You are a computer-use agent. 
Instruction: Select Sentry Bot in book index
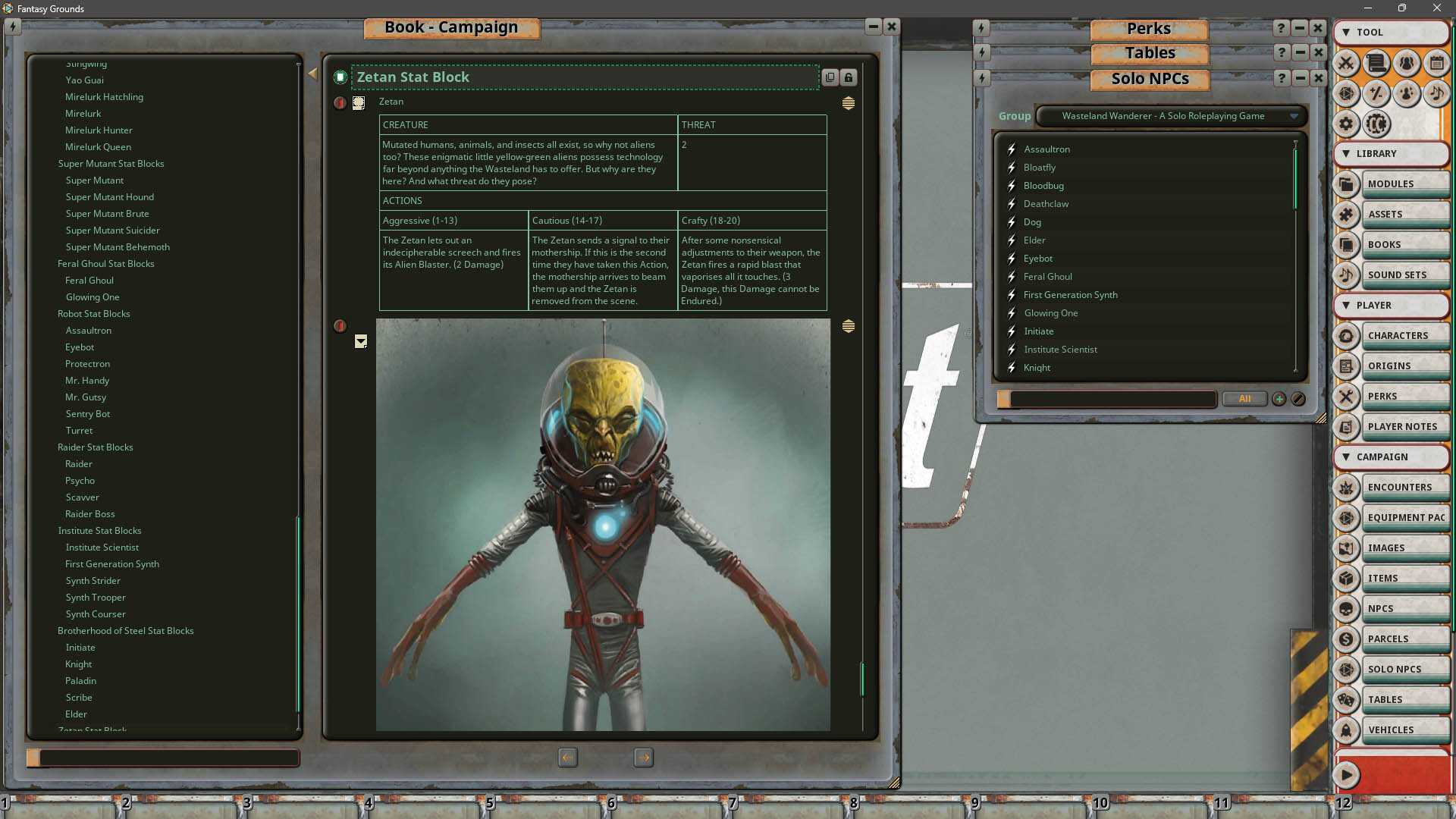click(x=88, y=414)
